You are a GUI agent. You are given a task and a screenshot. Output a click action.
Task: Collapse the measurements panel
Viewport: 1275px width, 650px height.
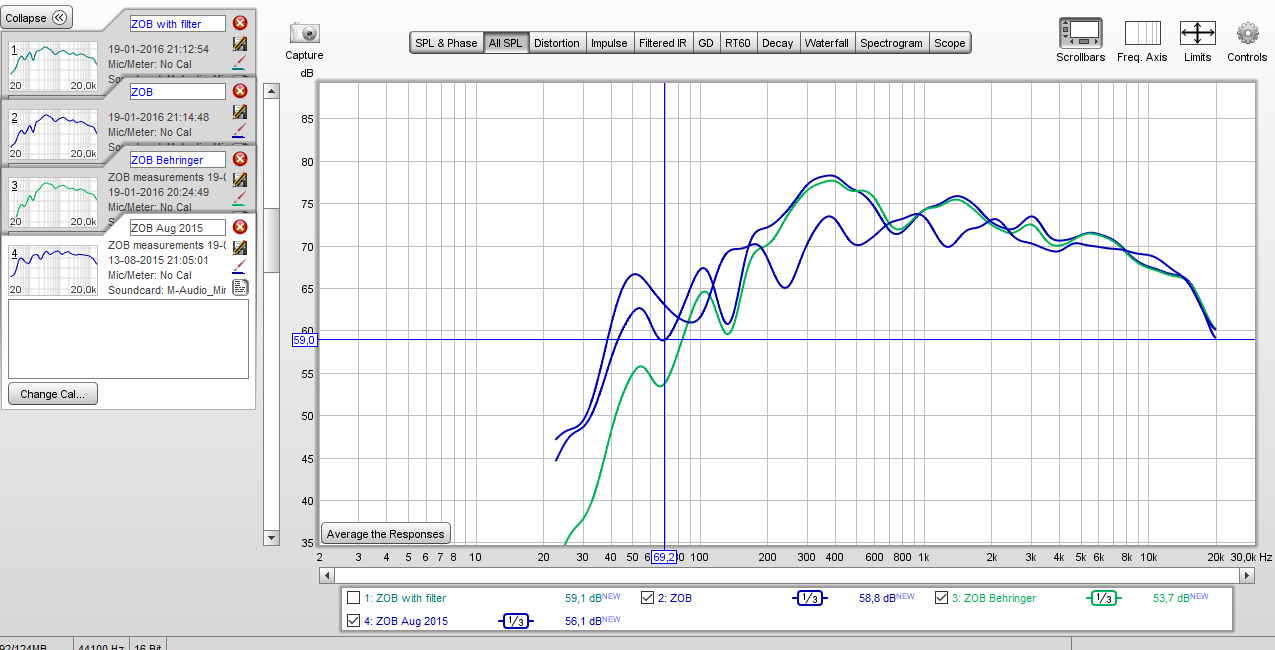(38, 18)
